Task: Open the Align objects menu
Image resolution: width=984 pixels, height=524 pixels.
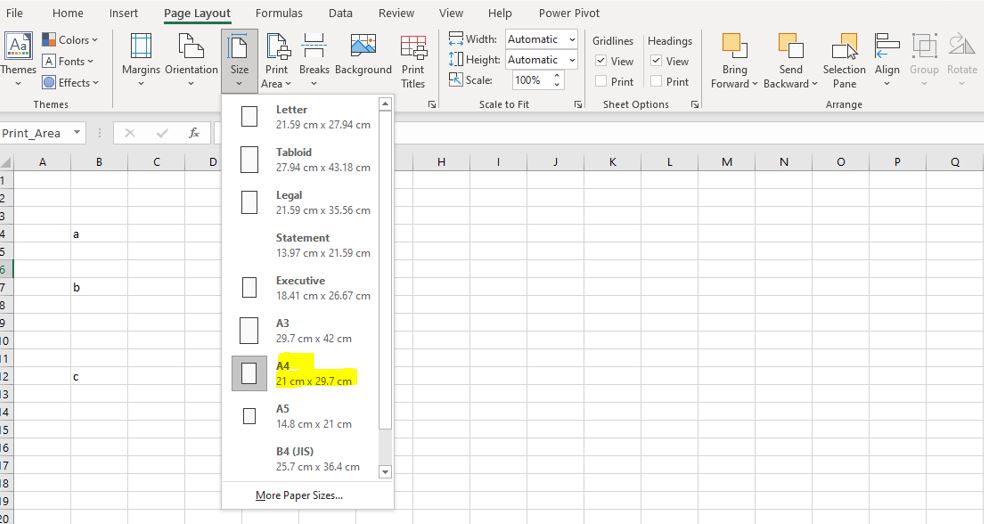Action: click(x=887, y=60)
